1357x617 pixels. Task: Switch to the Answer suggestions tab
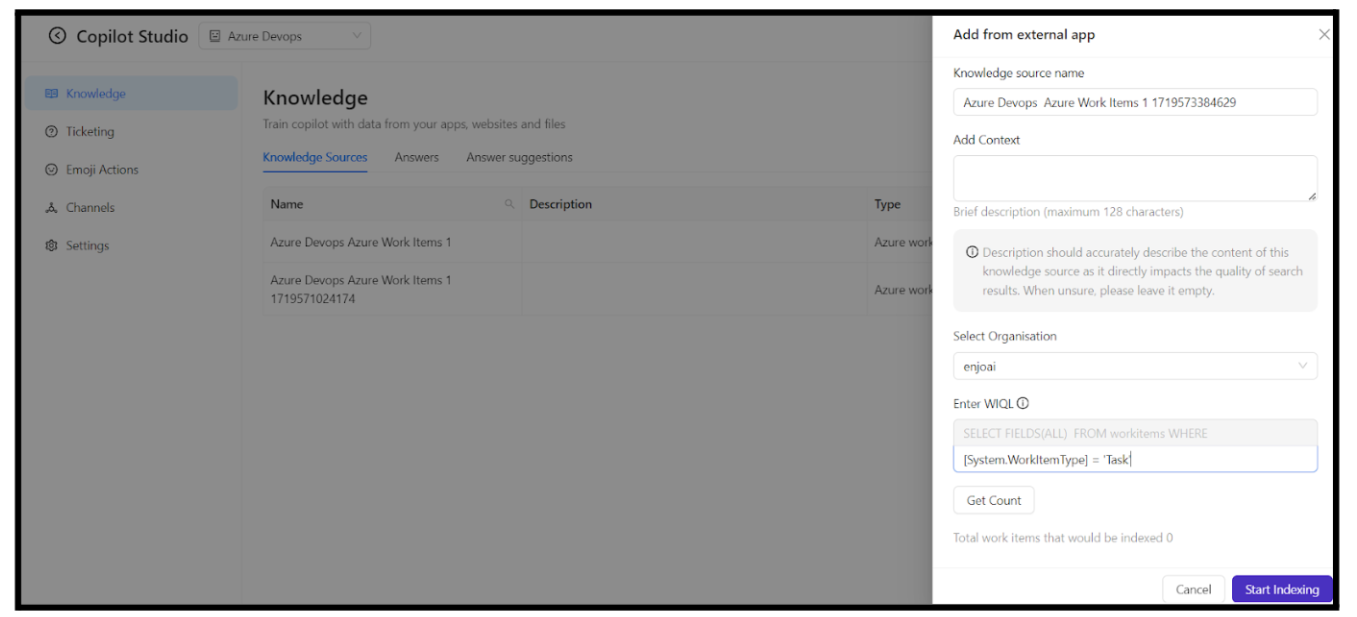click(519, 158)
